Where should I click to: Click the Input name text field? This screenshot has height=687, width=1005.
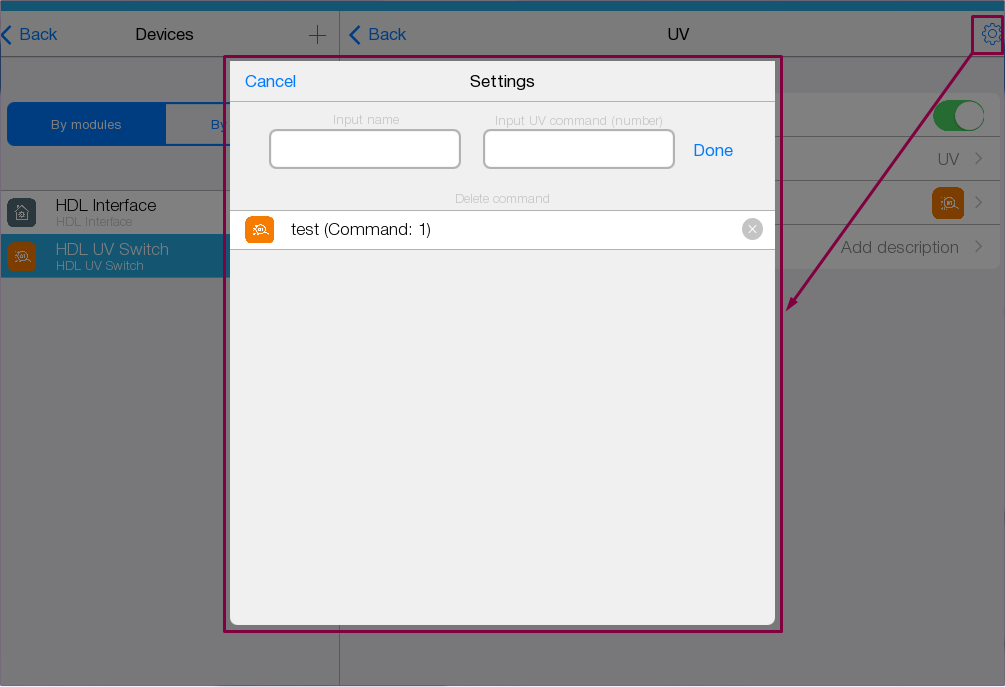pyautogui.click(x=365, y=149)
